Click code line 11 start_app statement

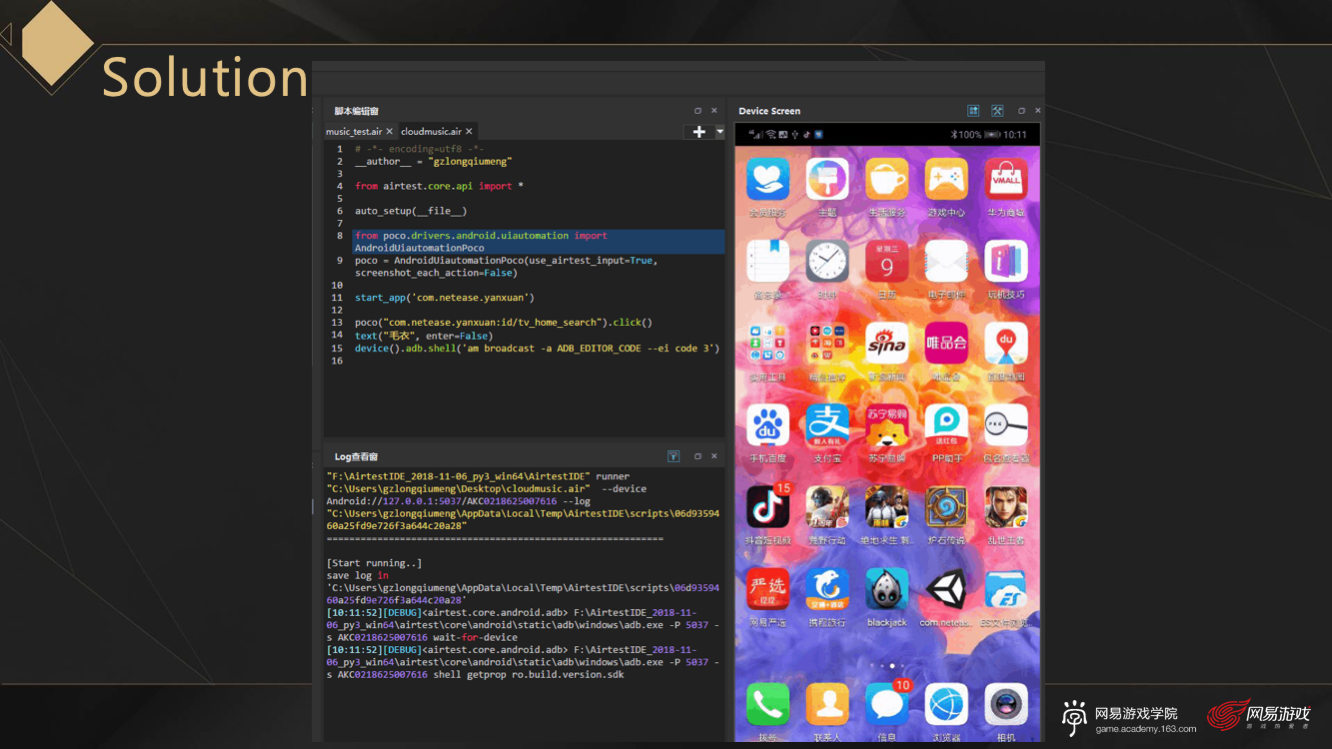point(444,298)
